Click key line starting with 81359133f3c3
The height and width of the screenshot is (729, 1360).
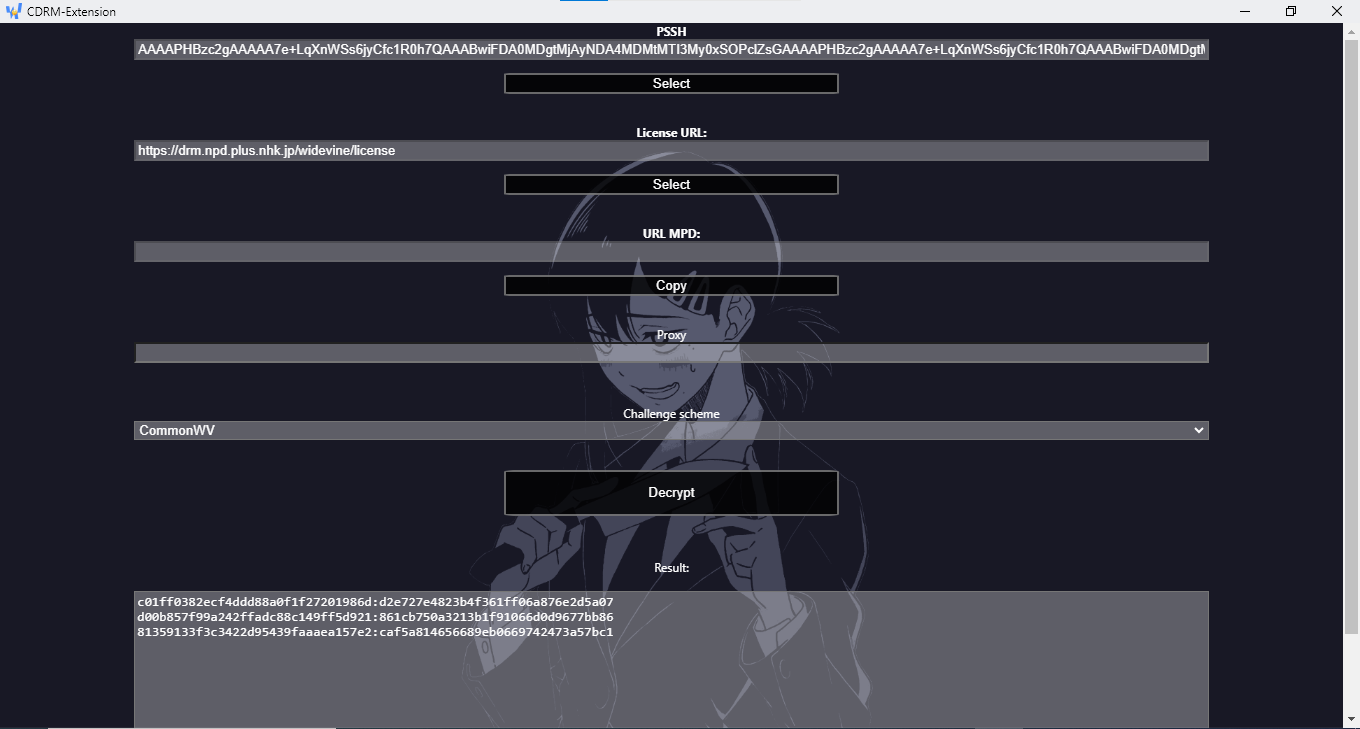[x=375, y=632]
